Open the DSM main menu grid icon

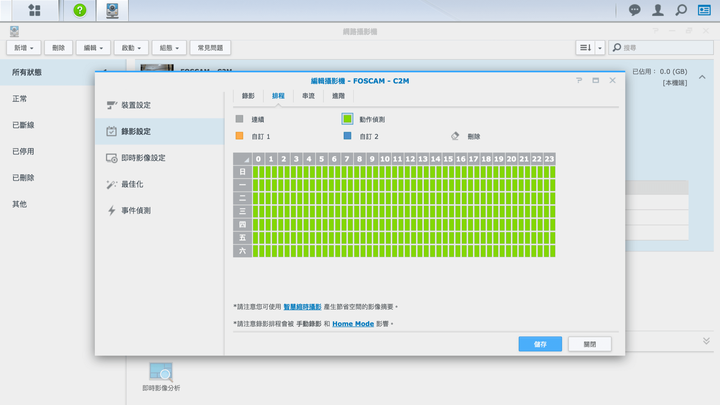coord(34,10)
